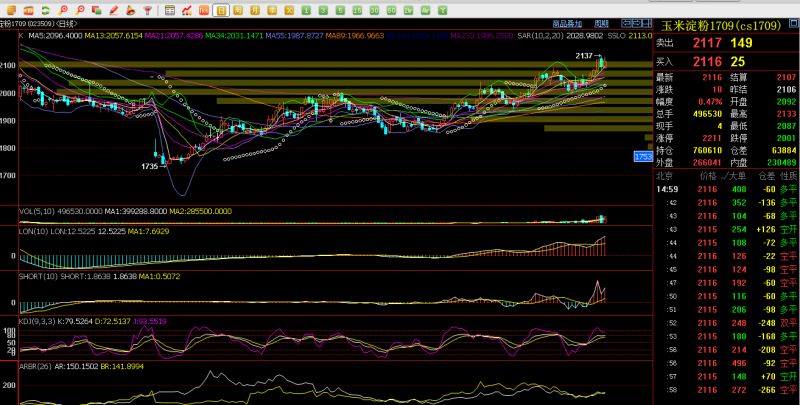Switch to monthly (月) period
The image size is (800, 405).
click(255, 10)
